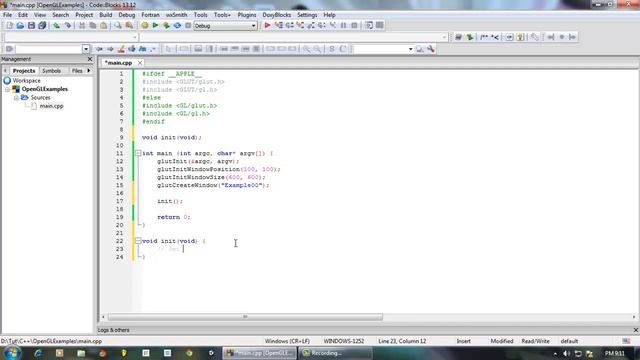Collapse the Sources folder node
640x360 pixels.
[x=16, y=98]
